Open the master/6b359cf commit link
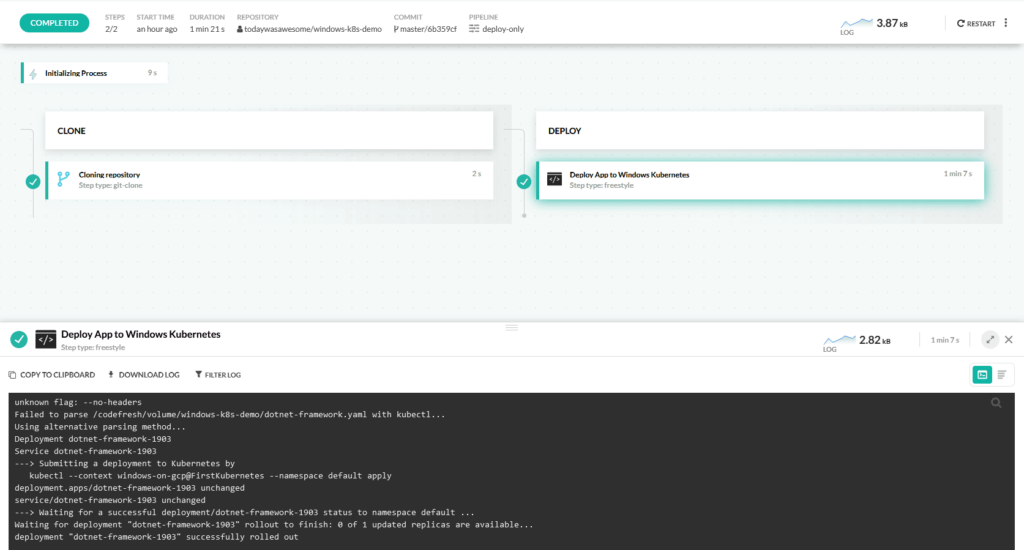 [425, 29]
